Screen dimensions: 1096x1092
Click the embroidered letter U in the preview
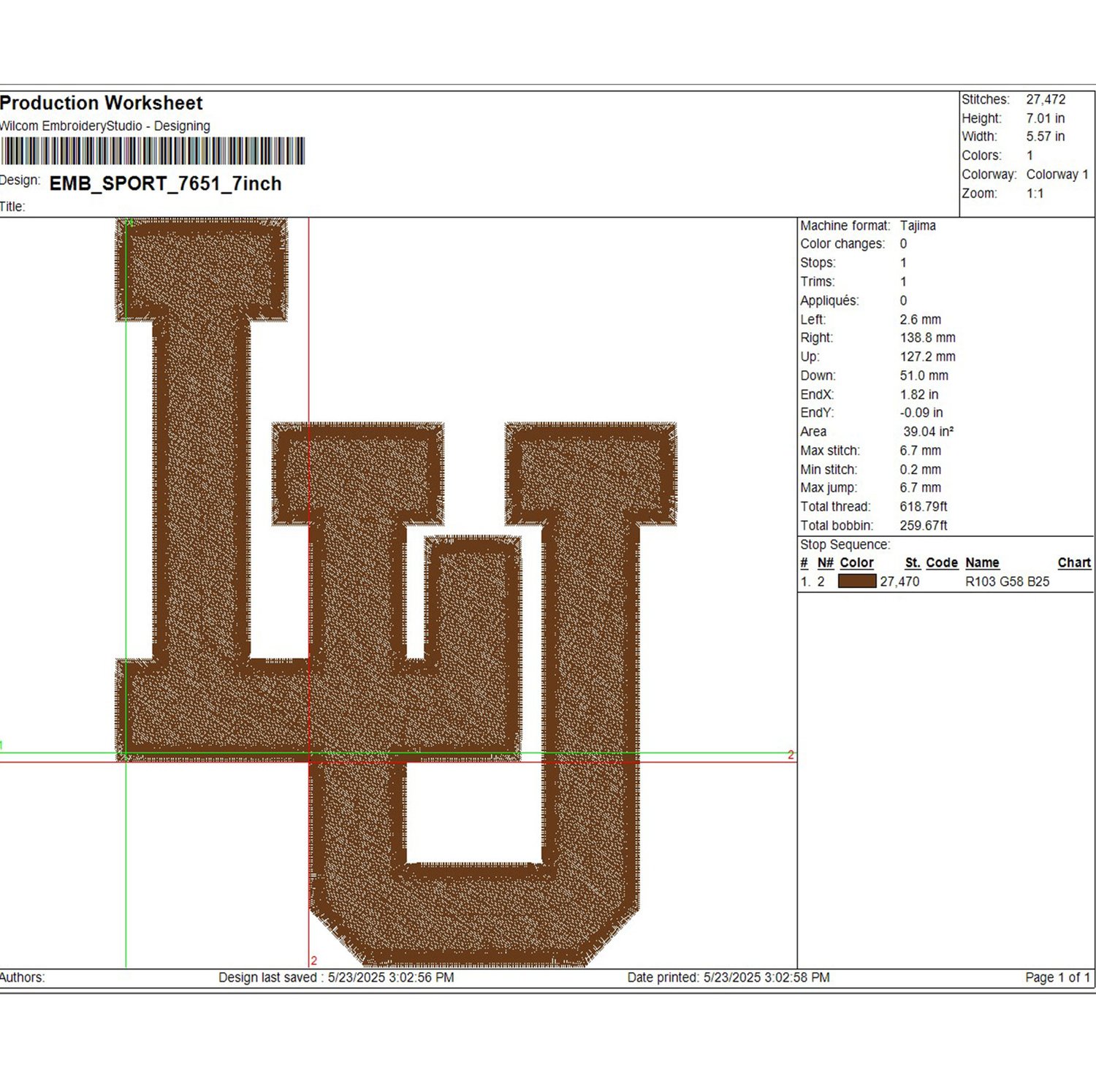coord(475,694)
